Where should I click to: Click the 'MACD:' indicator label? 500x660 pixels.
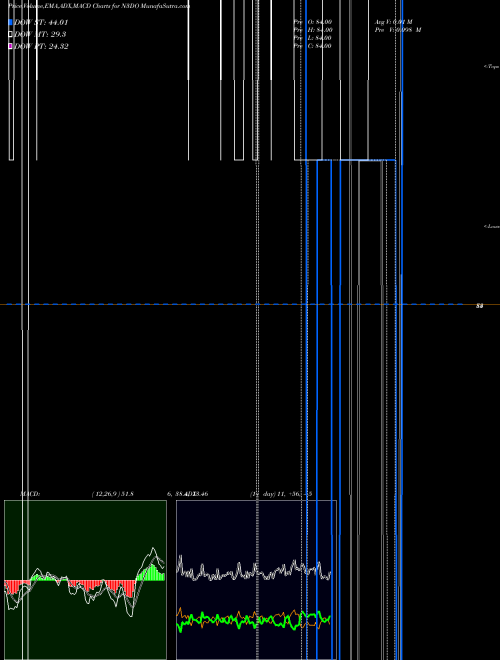coord(30,494)
